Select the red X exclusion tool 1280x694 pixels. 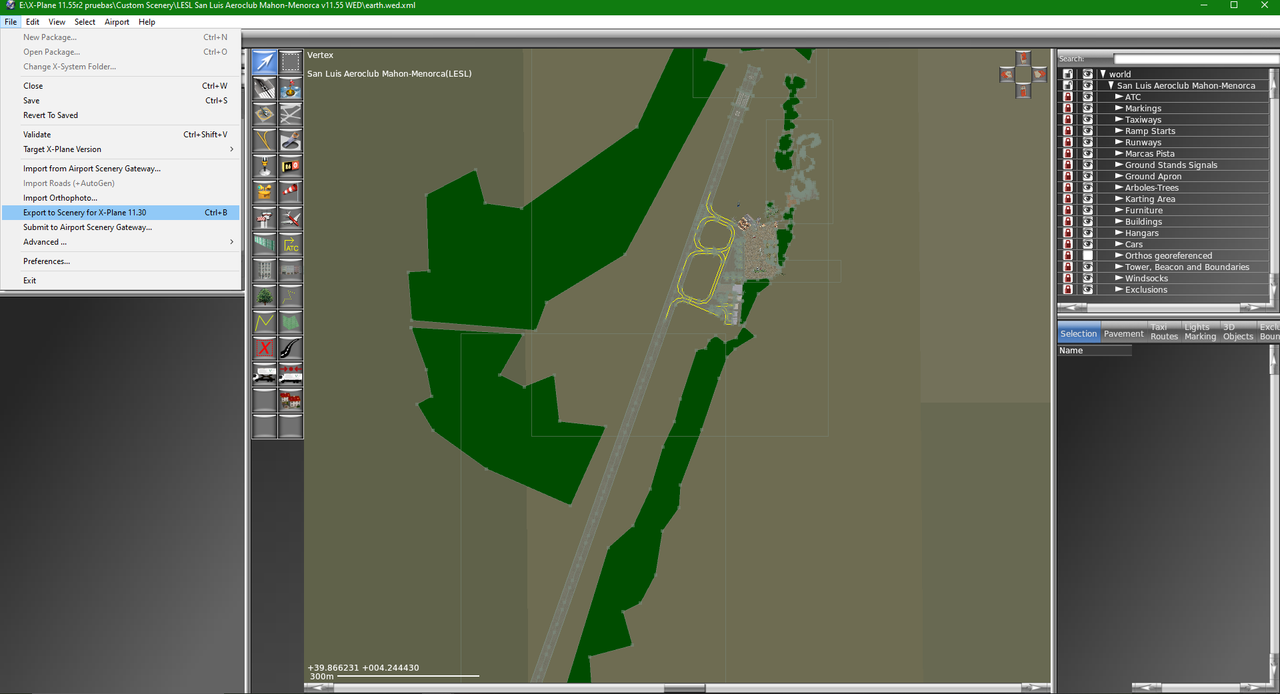coord(264,348)
